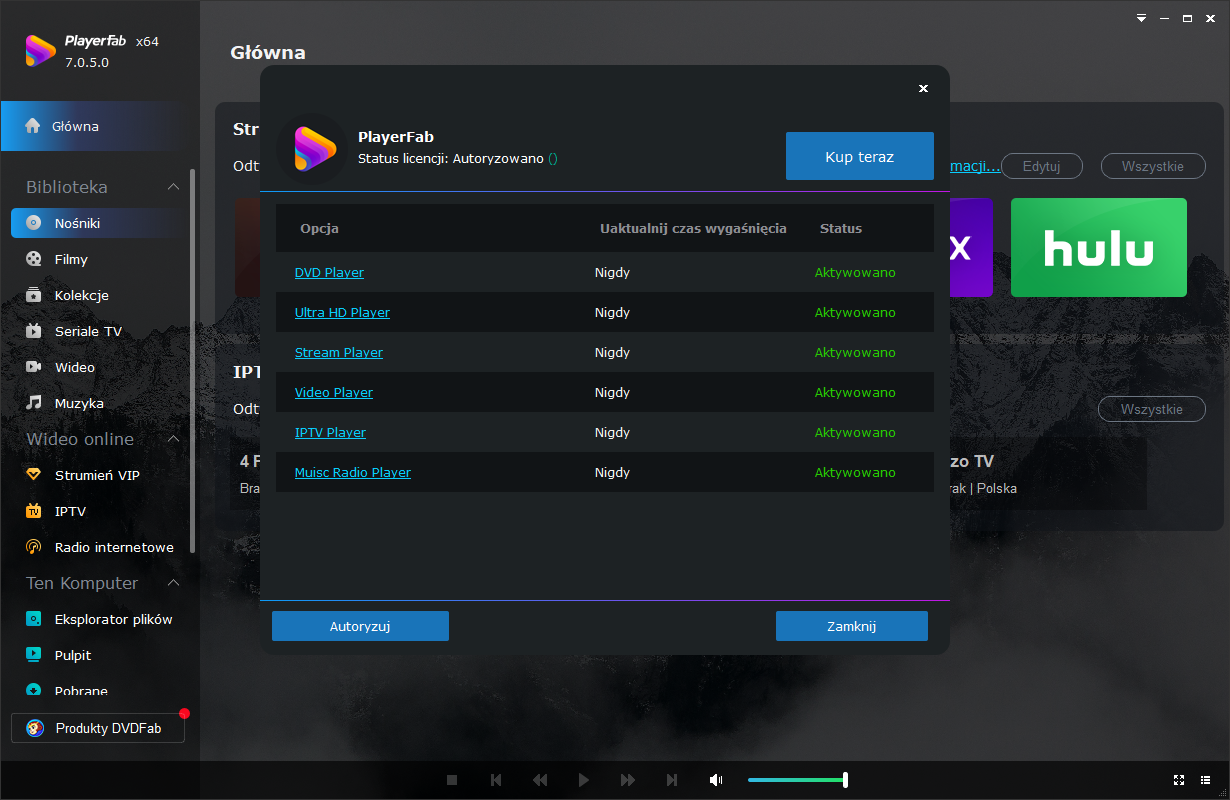The width and height of the screenshot is (1230, 800).
Task: Open the title bar dropdown menu arrow
Action: click(1142, 18)
